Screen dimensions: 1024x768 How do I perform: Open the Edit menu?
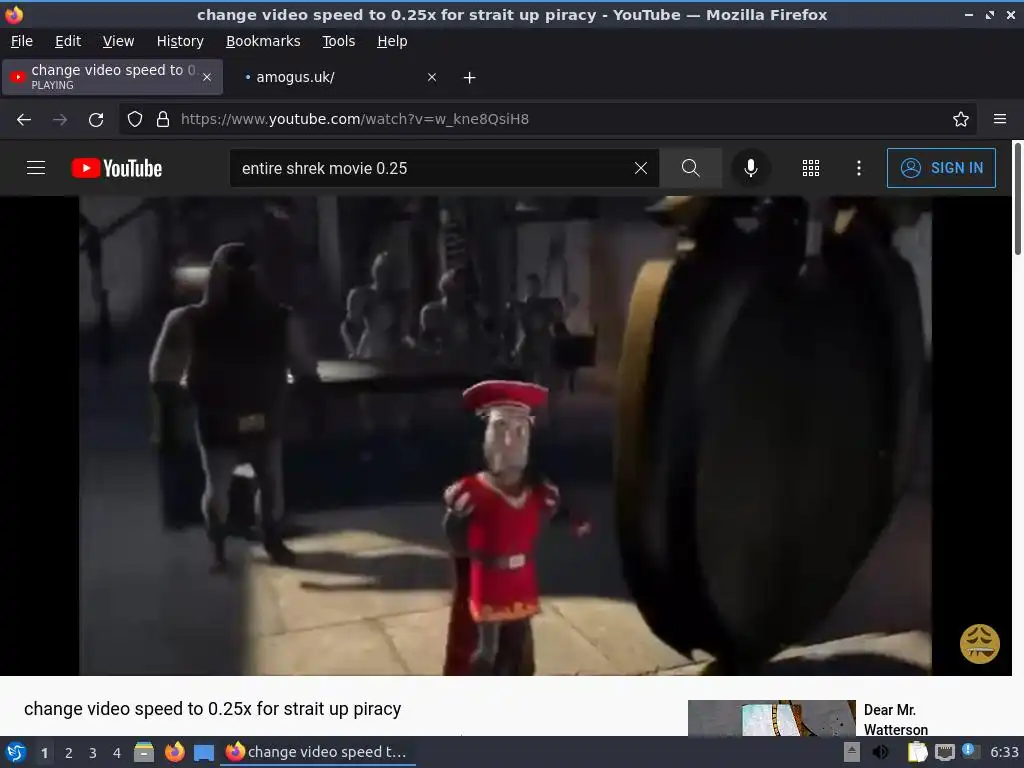click(x=68, y=41)
